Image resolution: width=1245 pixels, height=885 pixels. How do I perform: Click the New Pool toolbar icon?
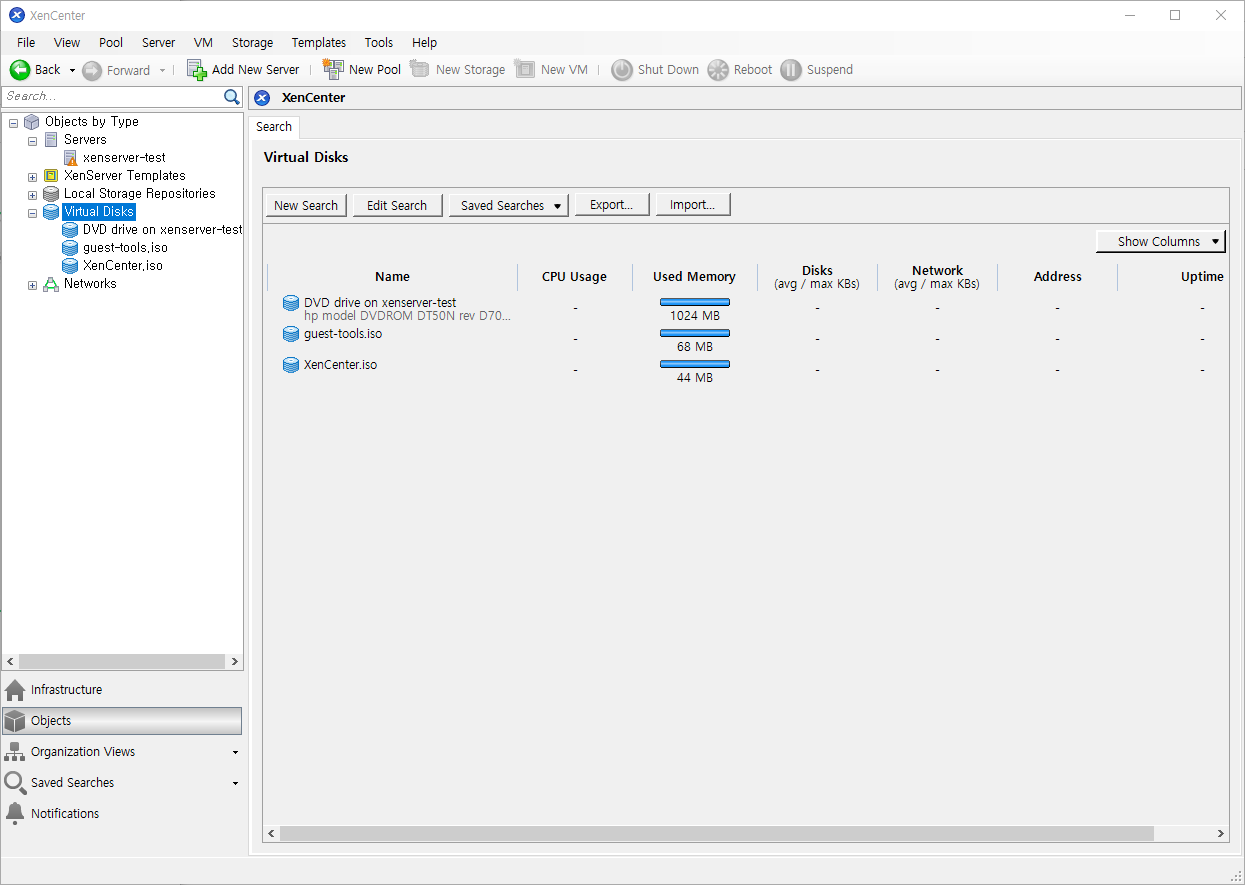tap(333, 70)
